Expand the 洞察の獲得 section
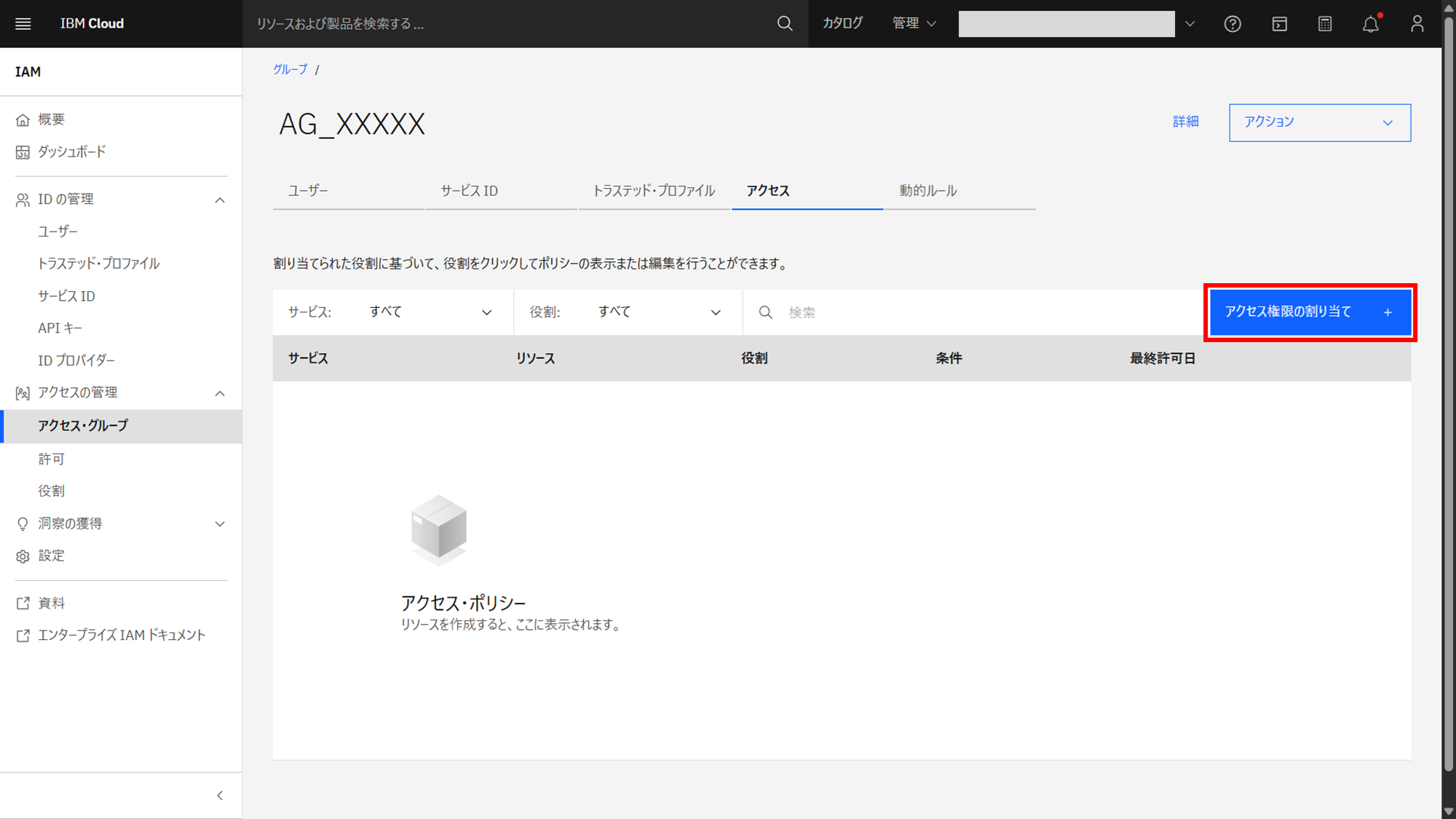 (x=219, y=524)
